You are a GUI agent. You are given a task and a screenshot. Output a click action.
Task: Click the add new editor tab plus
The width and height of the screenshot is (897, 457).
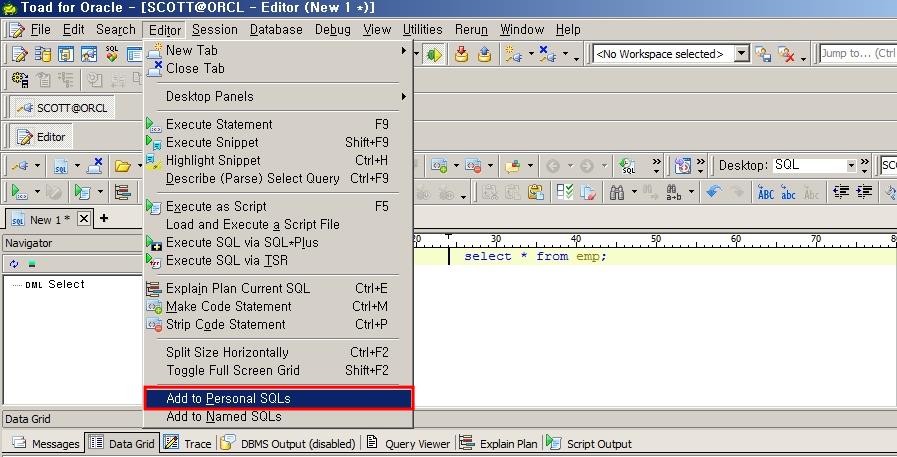[103, 219]
